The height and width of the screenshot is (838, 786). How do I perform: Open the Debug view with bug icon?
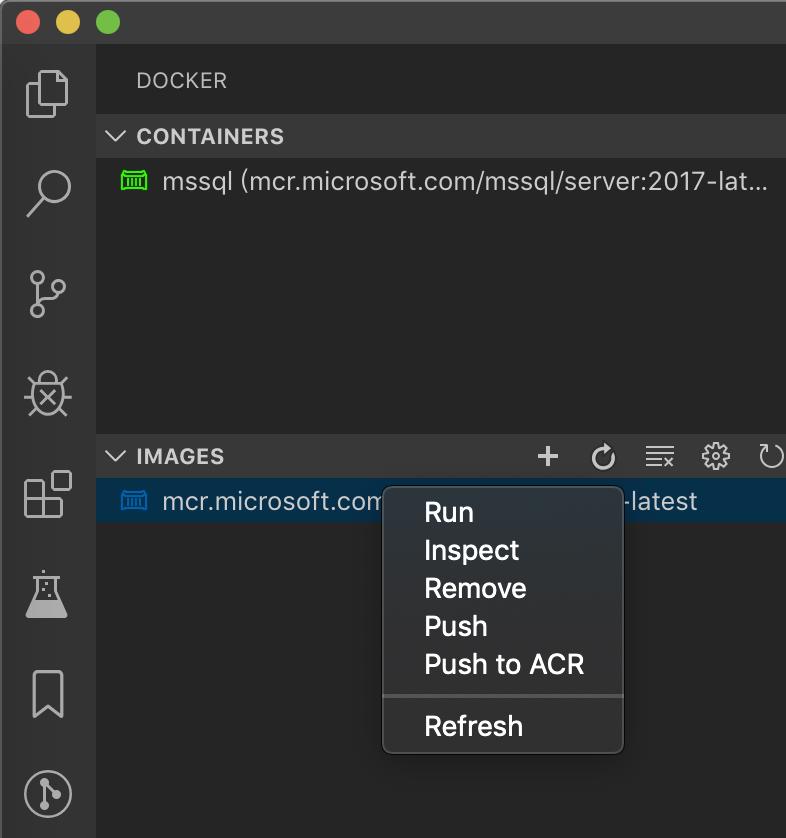tap(48, 393)
